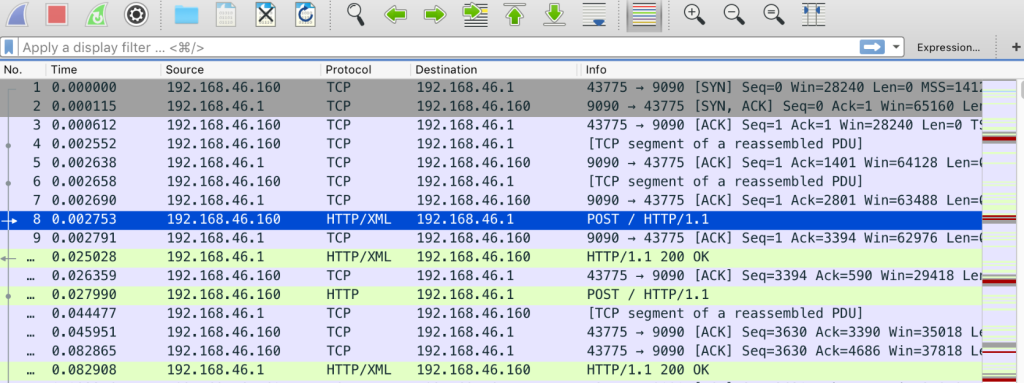Select the row with Ack=4686
Screen dimensions: 1024x383
490,352
